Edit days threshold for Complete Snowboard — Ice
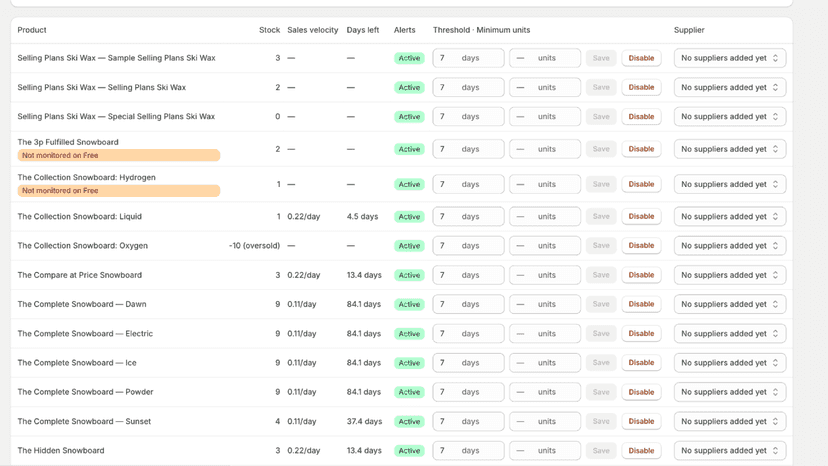828x466 pixels. pyautogui.click(x=468, y=363)
